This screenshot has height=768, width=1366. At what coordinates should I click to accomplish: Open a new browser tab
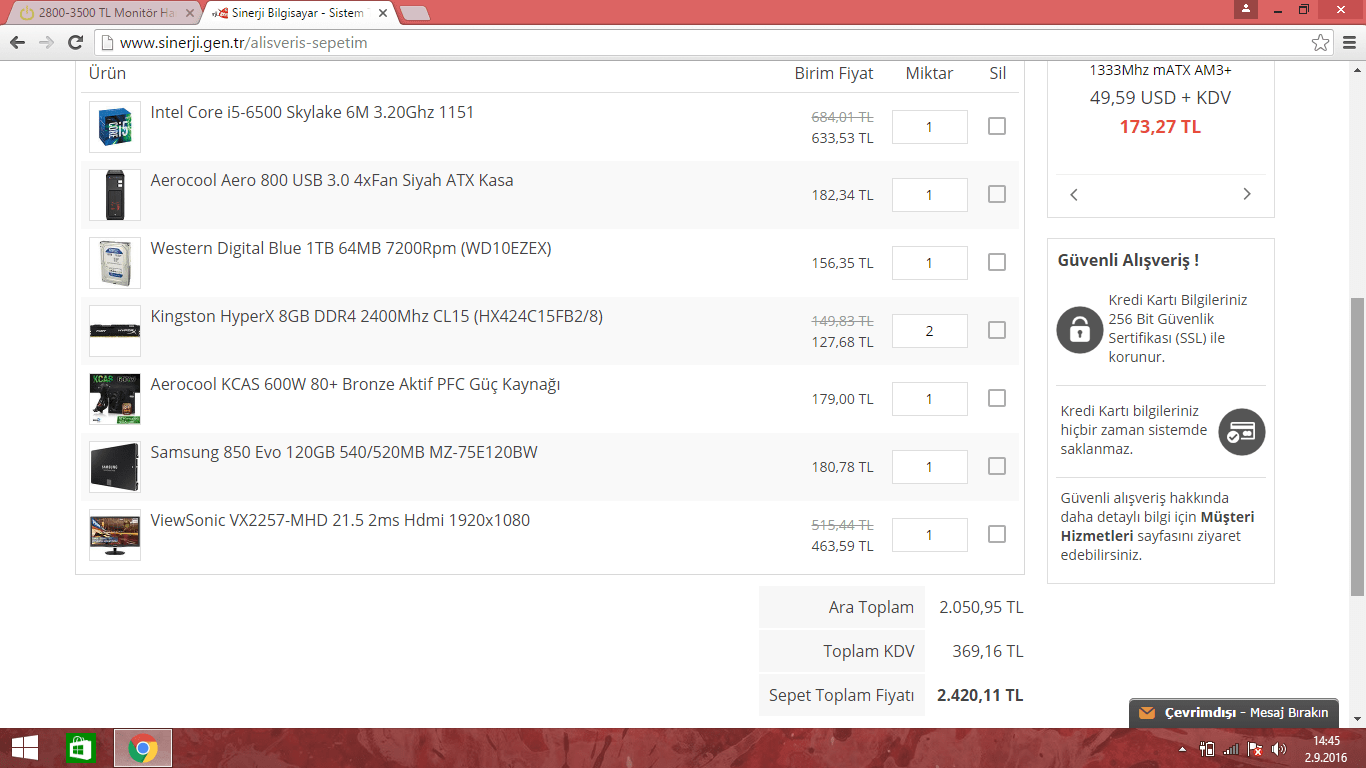(x=414, y=13)
